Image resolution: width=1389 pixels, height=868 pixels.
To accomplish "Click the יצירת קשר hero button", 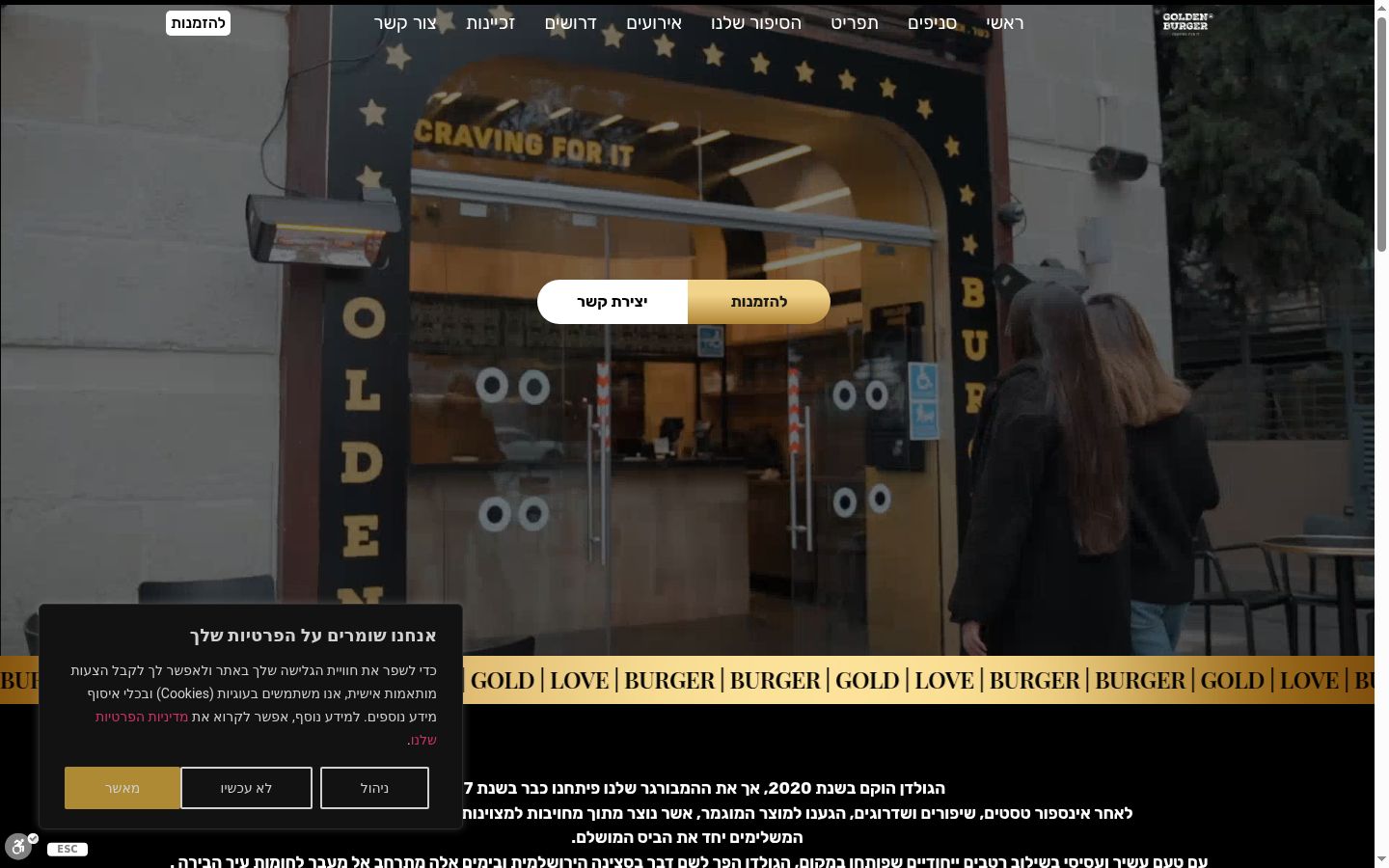I will 613,302.
